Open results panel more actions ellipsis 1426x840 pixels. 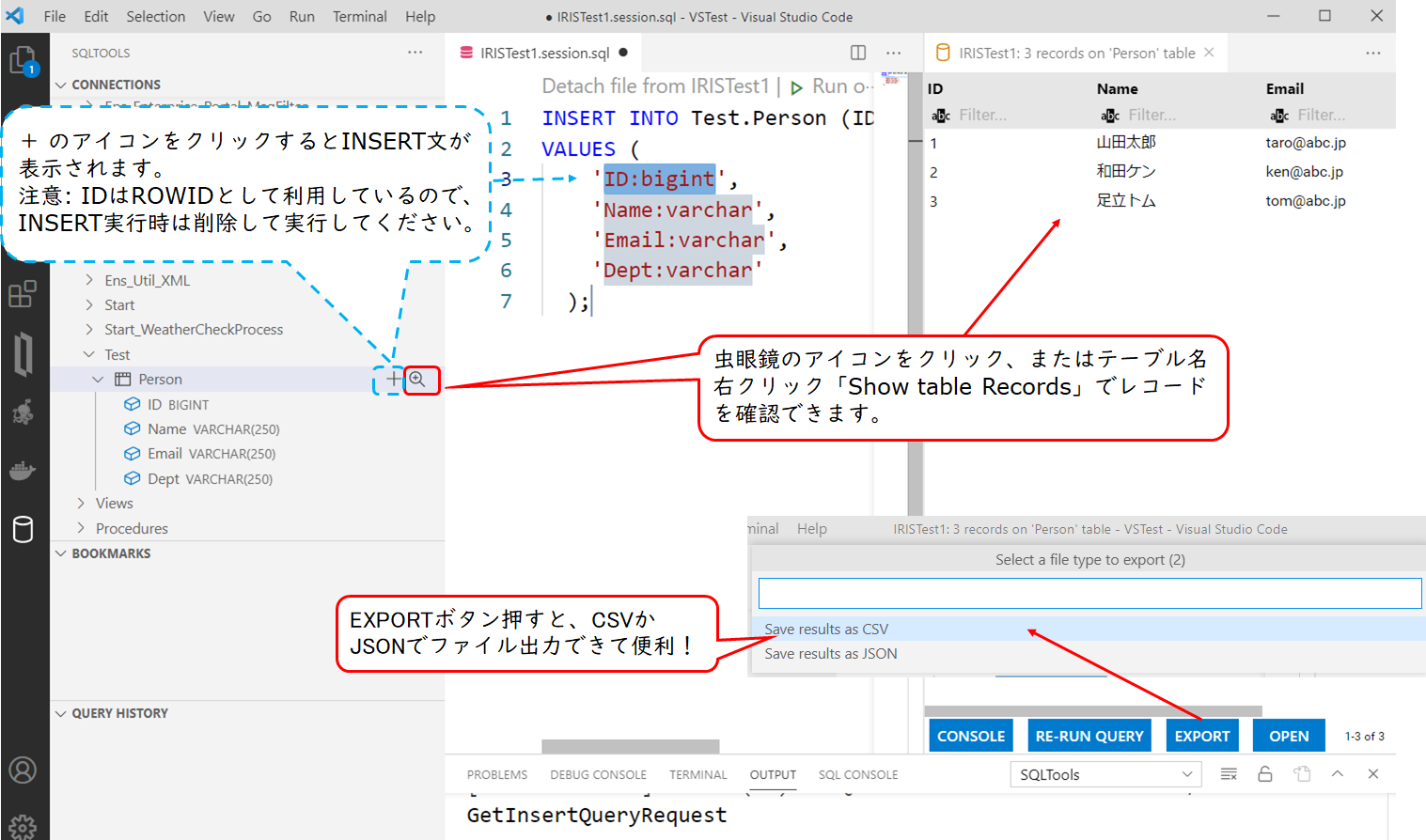coord(1373,53)
